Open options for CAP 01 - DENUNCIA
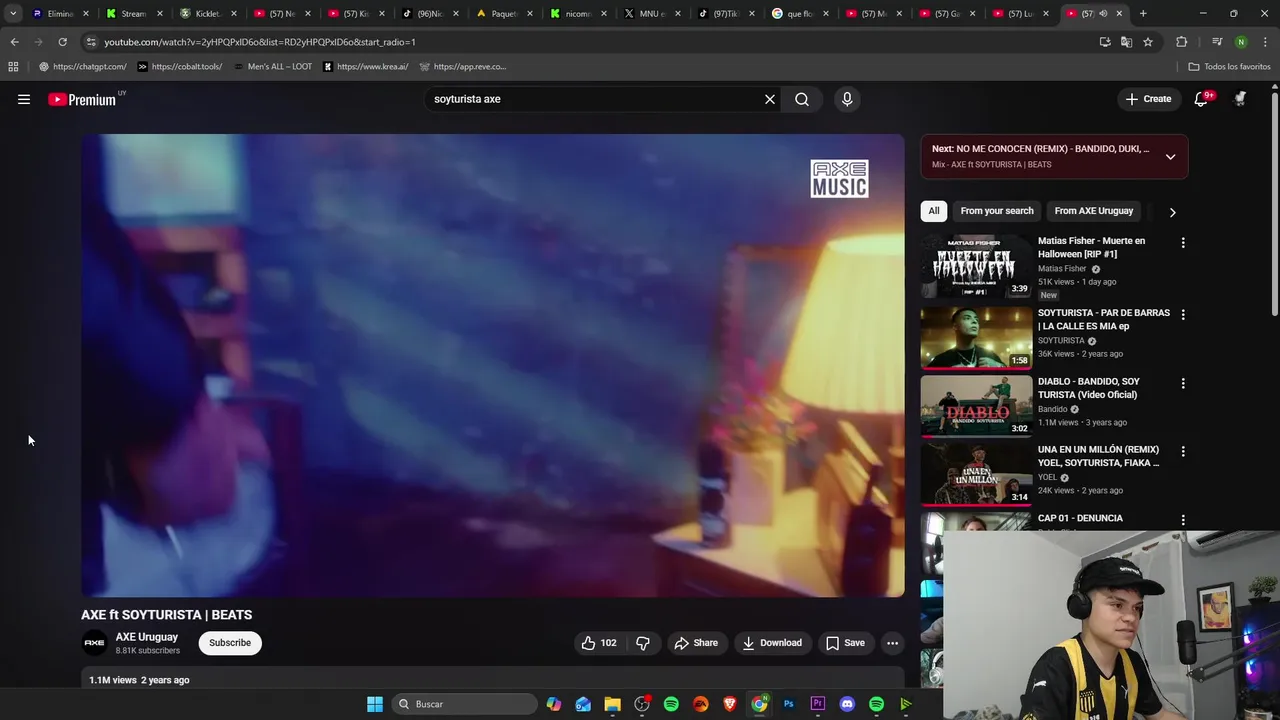 point(1183,520)
